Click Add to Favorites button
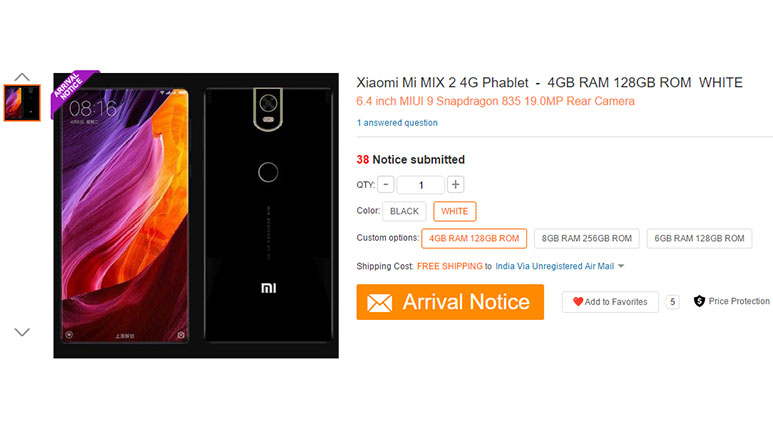773x441 pixels. coord(610,302)
